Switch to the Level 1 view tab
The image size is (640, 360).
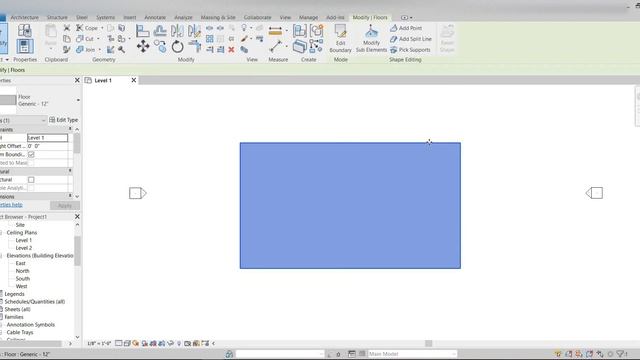(x=103, y=80)
